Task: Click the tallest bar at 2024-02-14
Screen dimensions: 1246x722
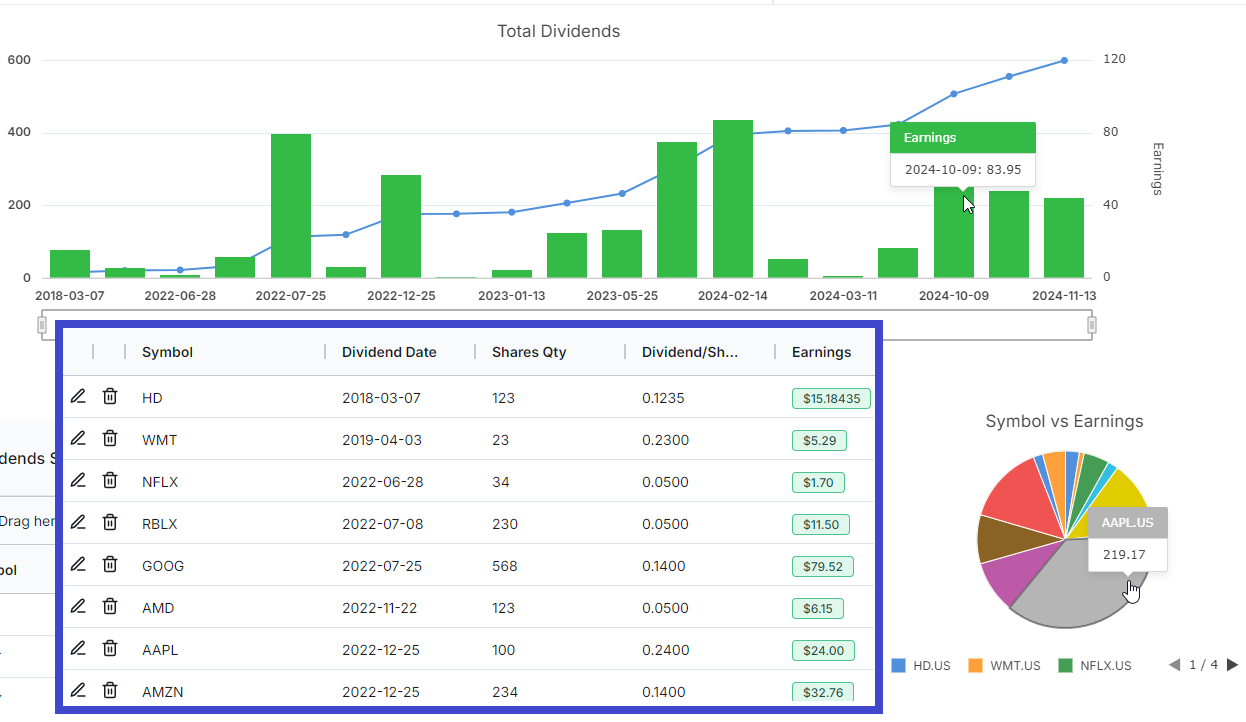Action: (x=733, y=199)
